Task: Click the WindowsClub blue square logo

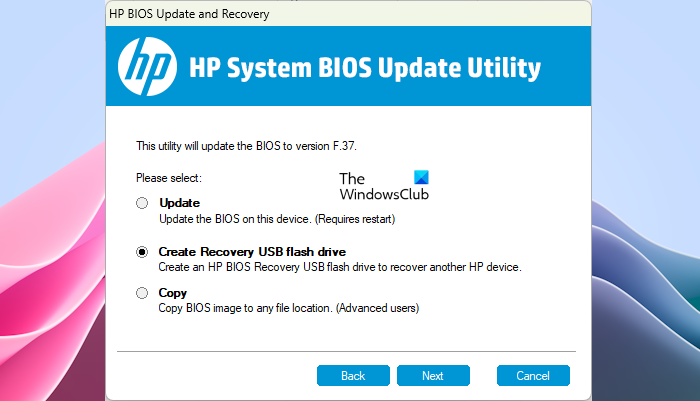Action: coord(420,178)
